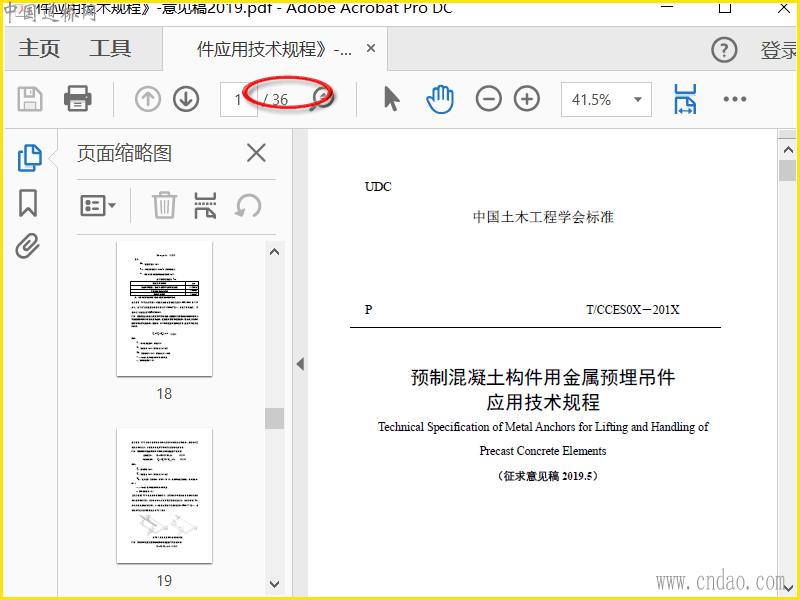Click the thumbnail panel scrollbar handle
The image size is (800, 600).
(x=274, y=418)
